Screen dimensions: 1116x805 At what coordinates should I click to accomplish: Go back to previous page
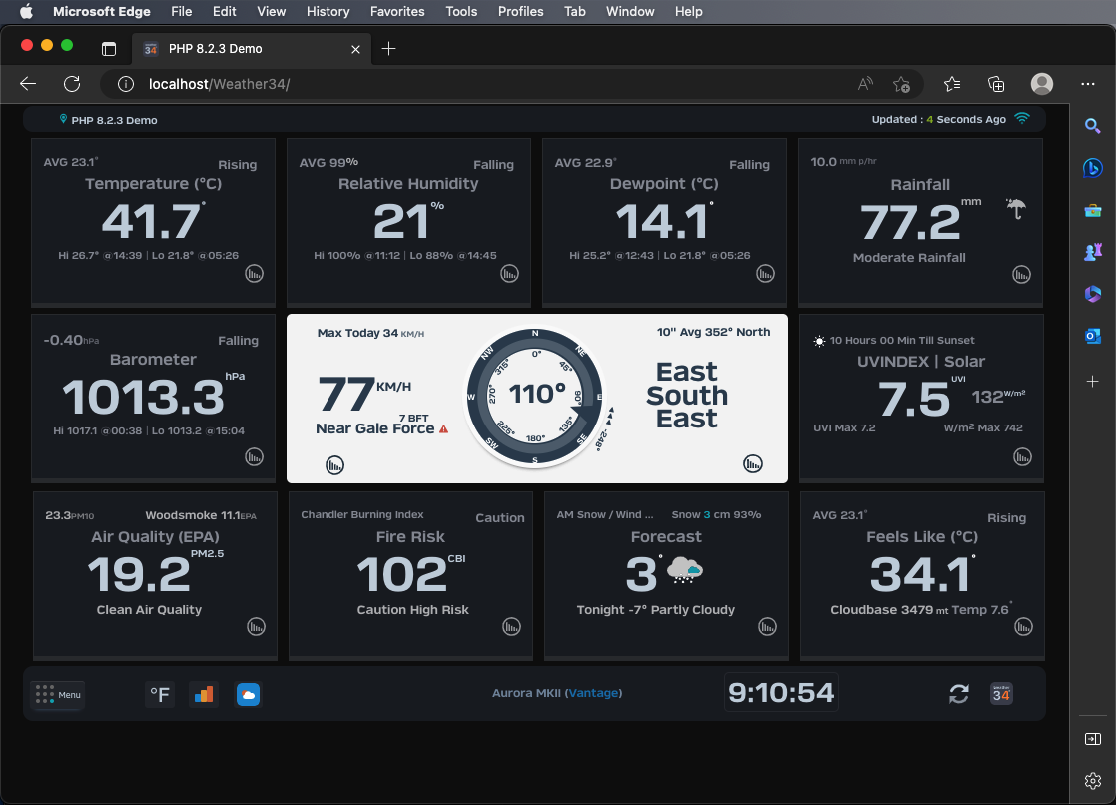(x=28, y=84)
